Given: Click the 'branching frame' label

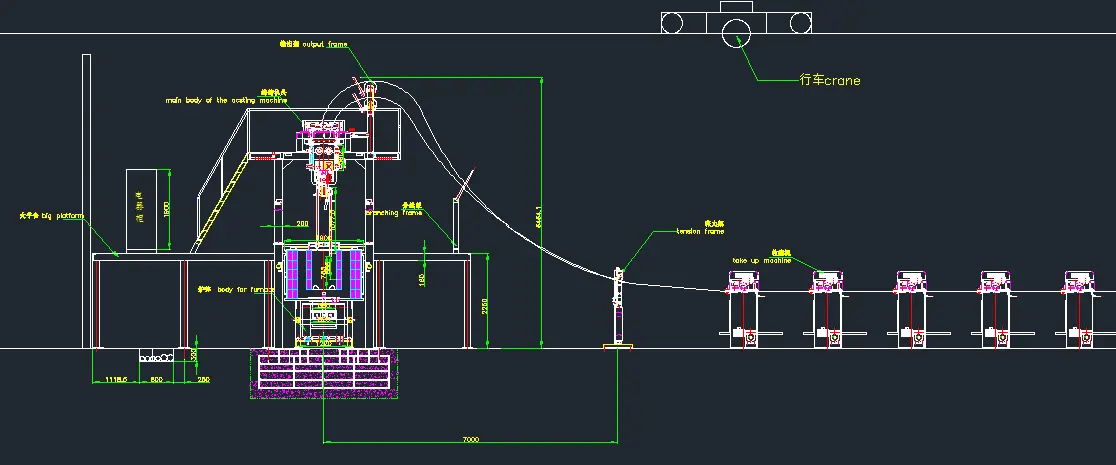Looking at the screenshot, I should (394, 212).
